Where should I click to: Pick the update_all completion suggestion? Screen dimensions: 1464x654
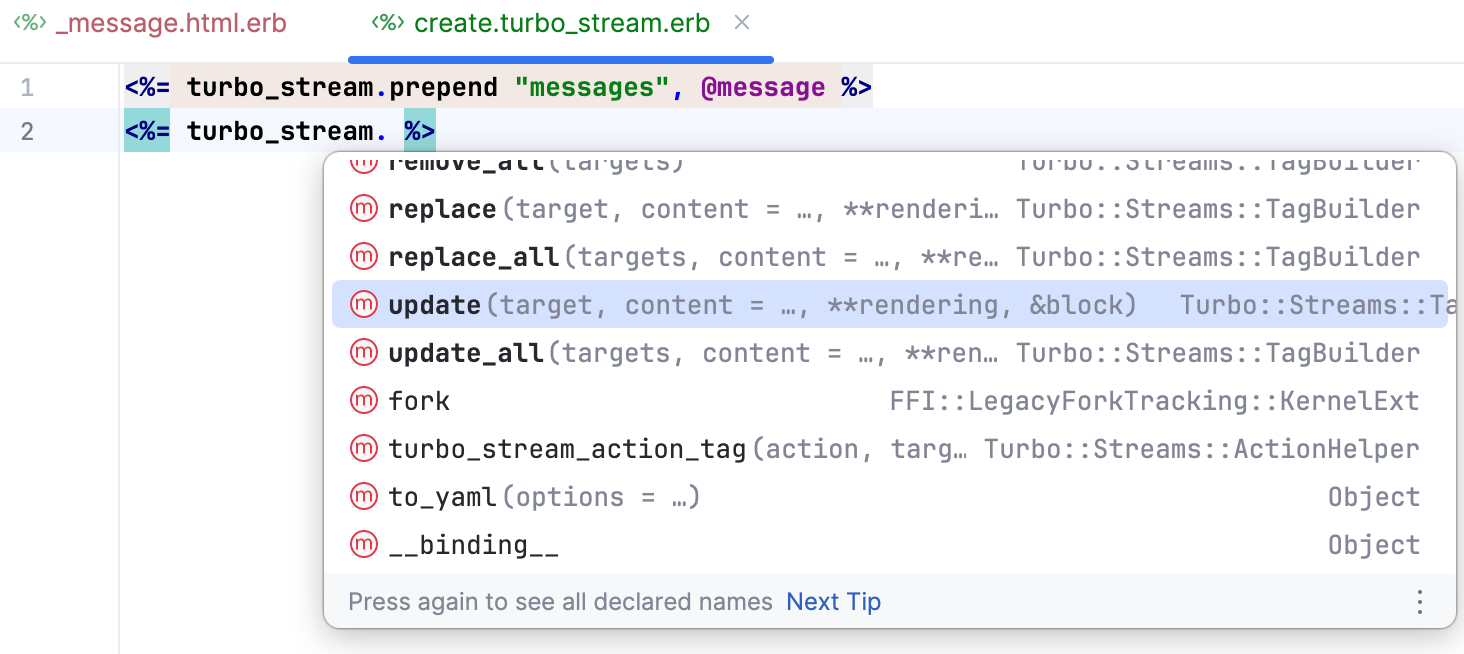(890, 353)
